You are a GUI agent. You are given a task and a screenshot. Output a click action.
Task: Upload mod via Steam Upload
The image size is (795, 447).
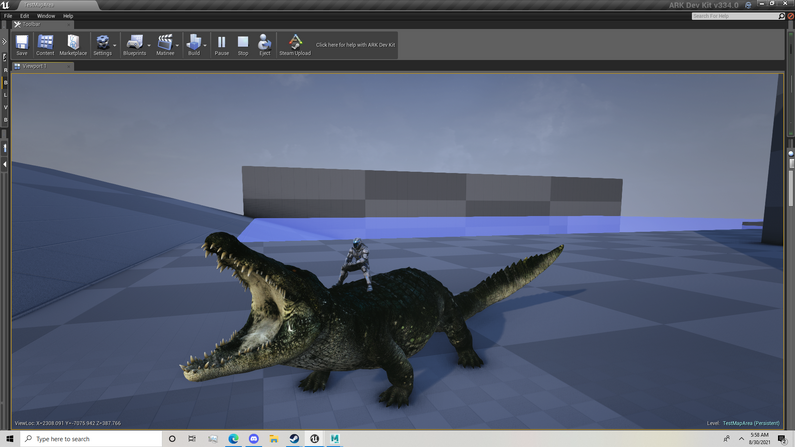295,45
